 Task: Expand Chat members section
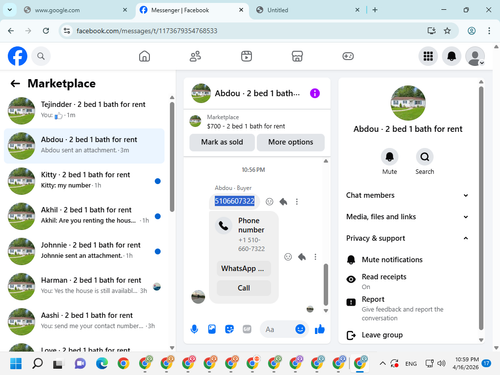[x=407, y=195]
